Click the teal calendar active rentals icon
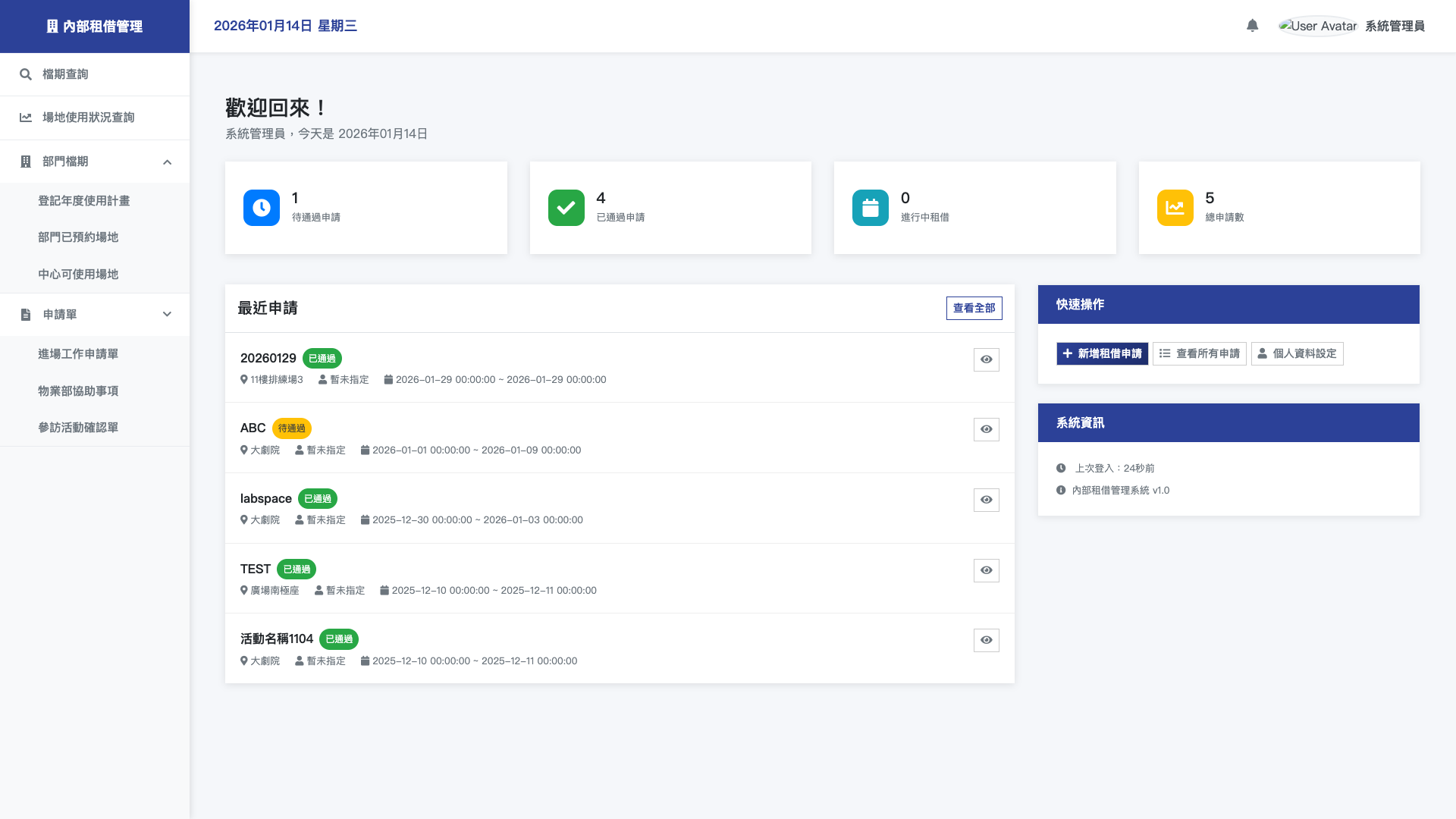Viewport: 1456px width, 819px height. pos(870,208)
